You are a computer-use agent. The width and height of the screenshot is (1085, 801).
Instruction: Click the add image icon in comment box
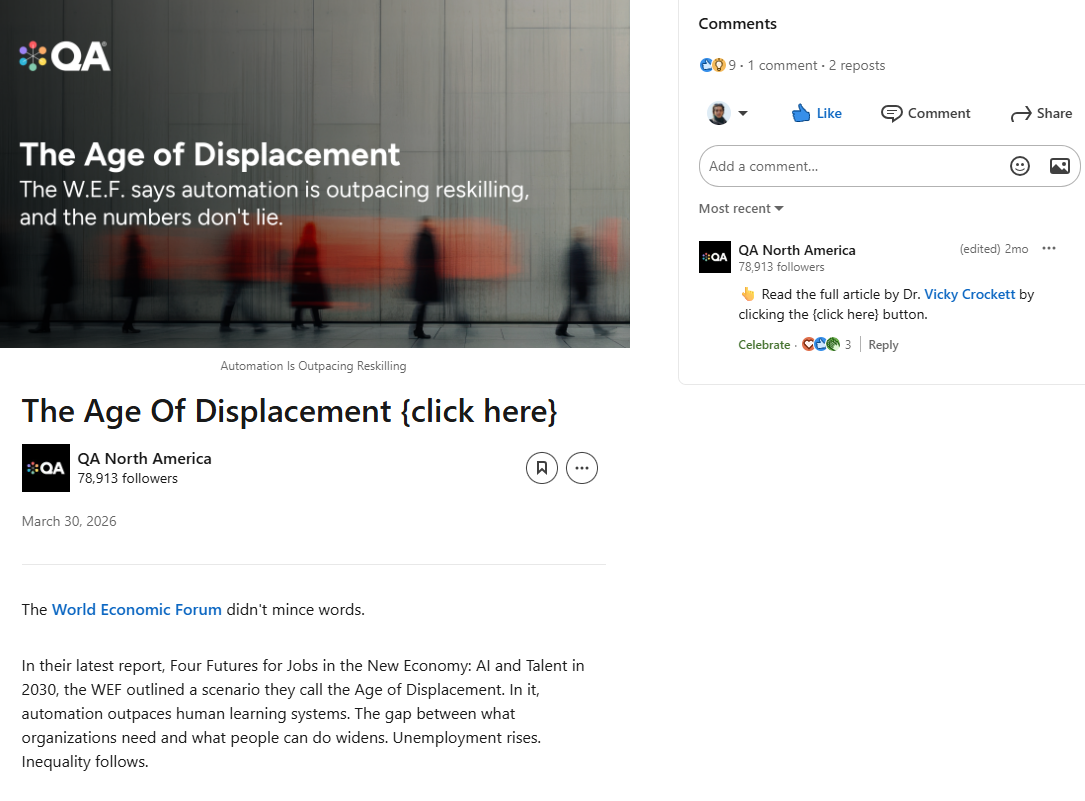click(1059, 166)
